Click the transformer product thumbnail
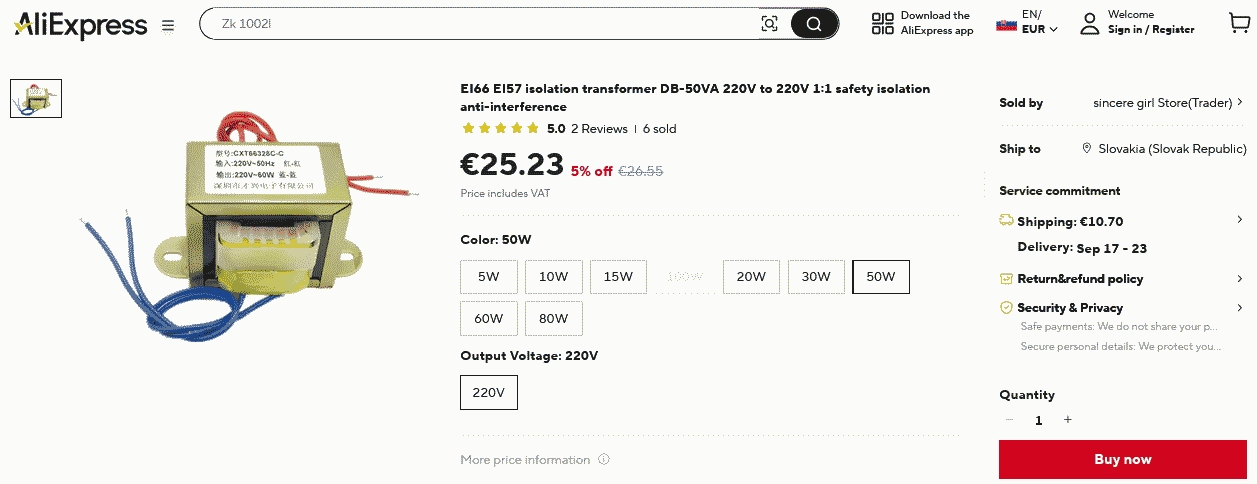 [x=36, y=98]
